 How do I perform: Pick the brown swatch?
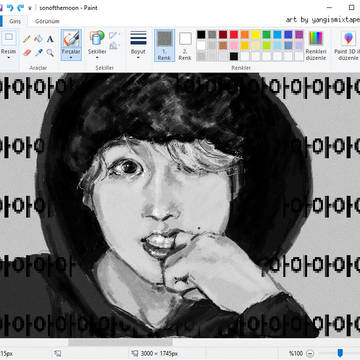tap(223, 45)
